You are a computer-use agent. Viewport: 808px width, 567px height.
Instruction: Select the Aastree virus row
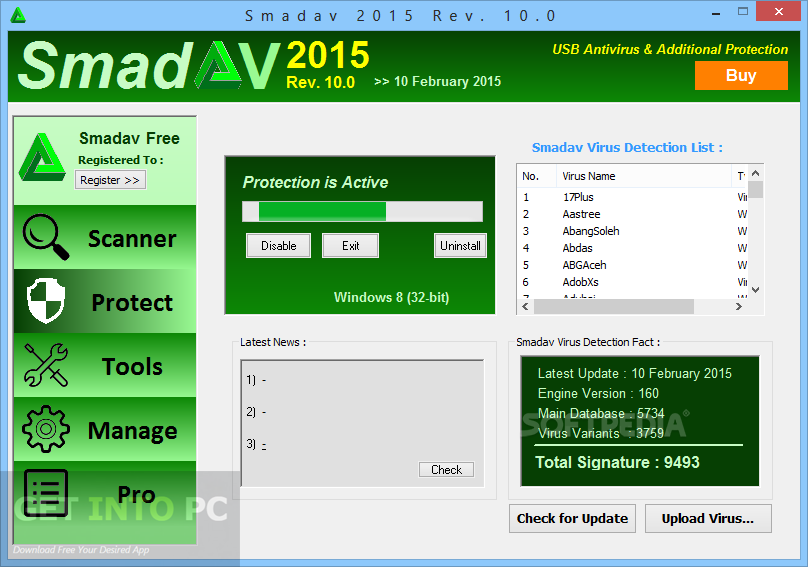point(632,214)
